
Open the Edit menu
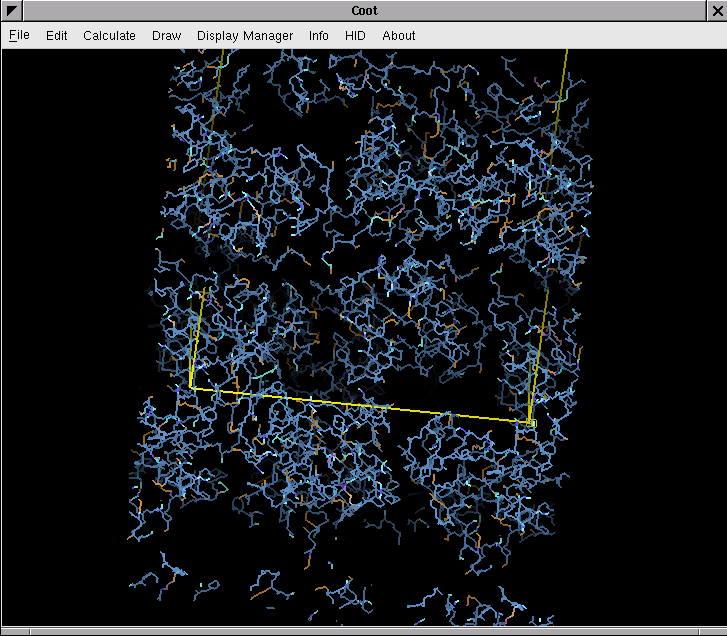point(57,35)
